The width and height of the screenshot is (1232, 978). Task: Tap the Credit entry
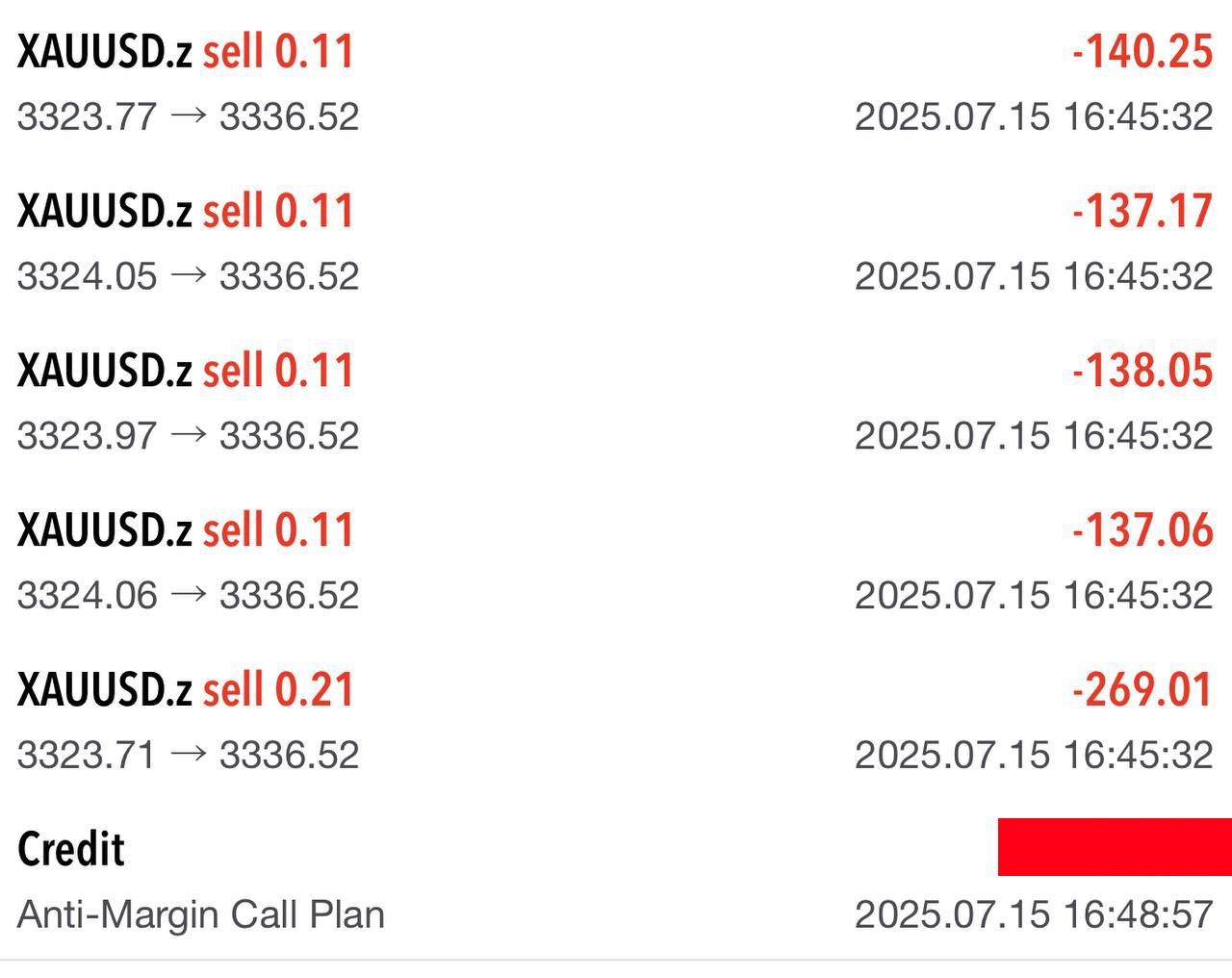click(x=616, y=881)
